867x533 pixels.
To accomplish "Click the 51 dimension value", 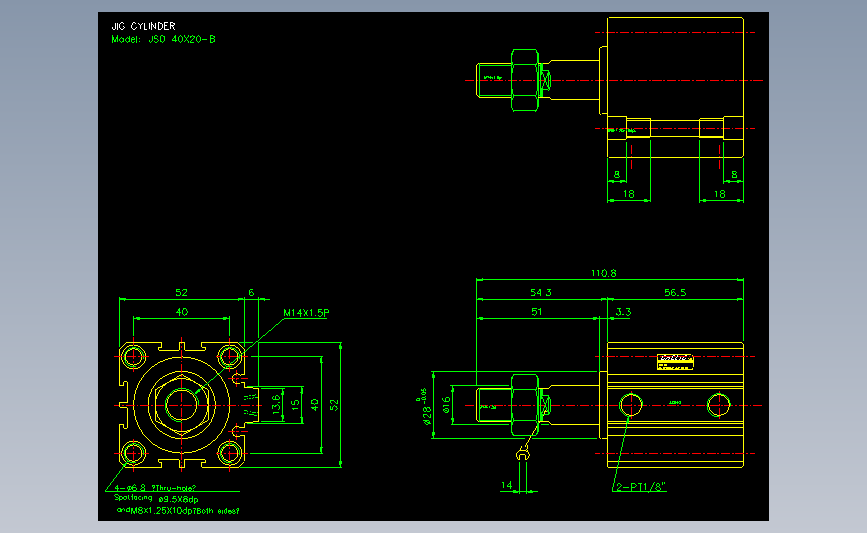I will click(536, 312).
